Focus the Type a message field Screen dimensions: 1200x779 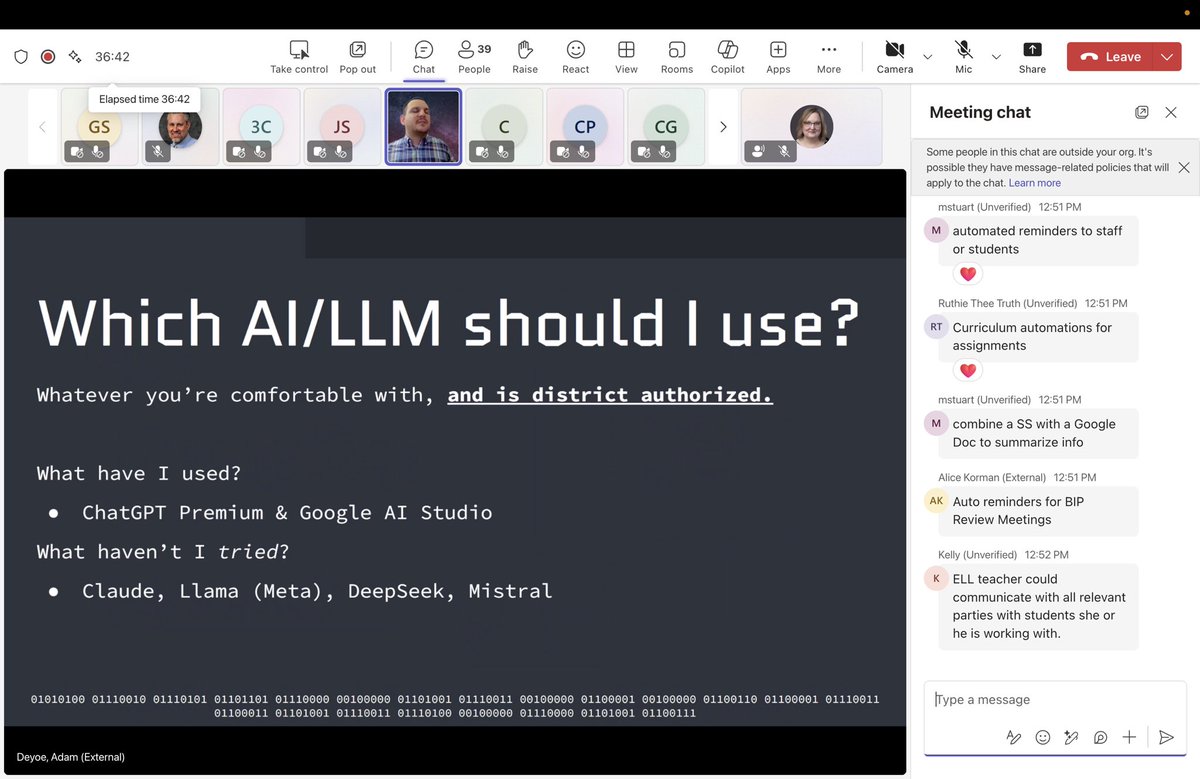[1055, 700]
